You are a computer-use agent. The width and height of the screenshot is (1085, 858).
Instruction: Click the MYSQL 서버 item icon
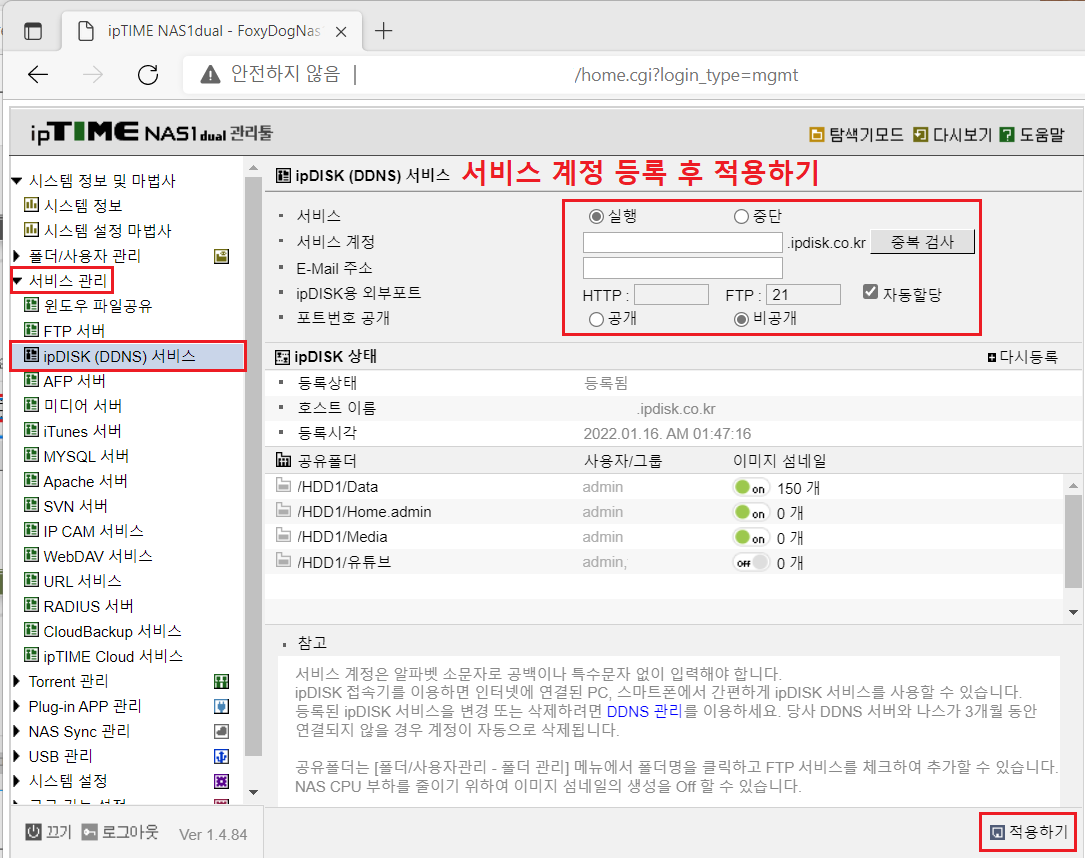point(31,455)
